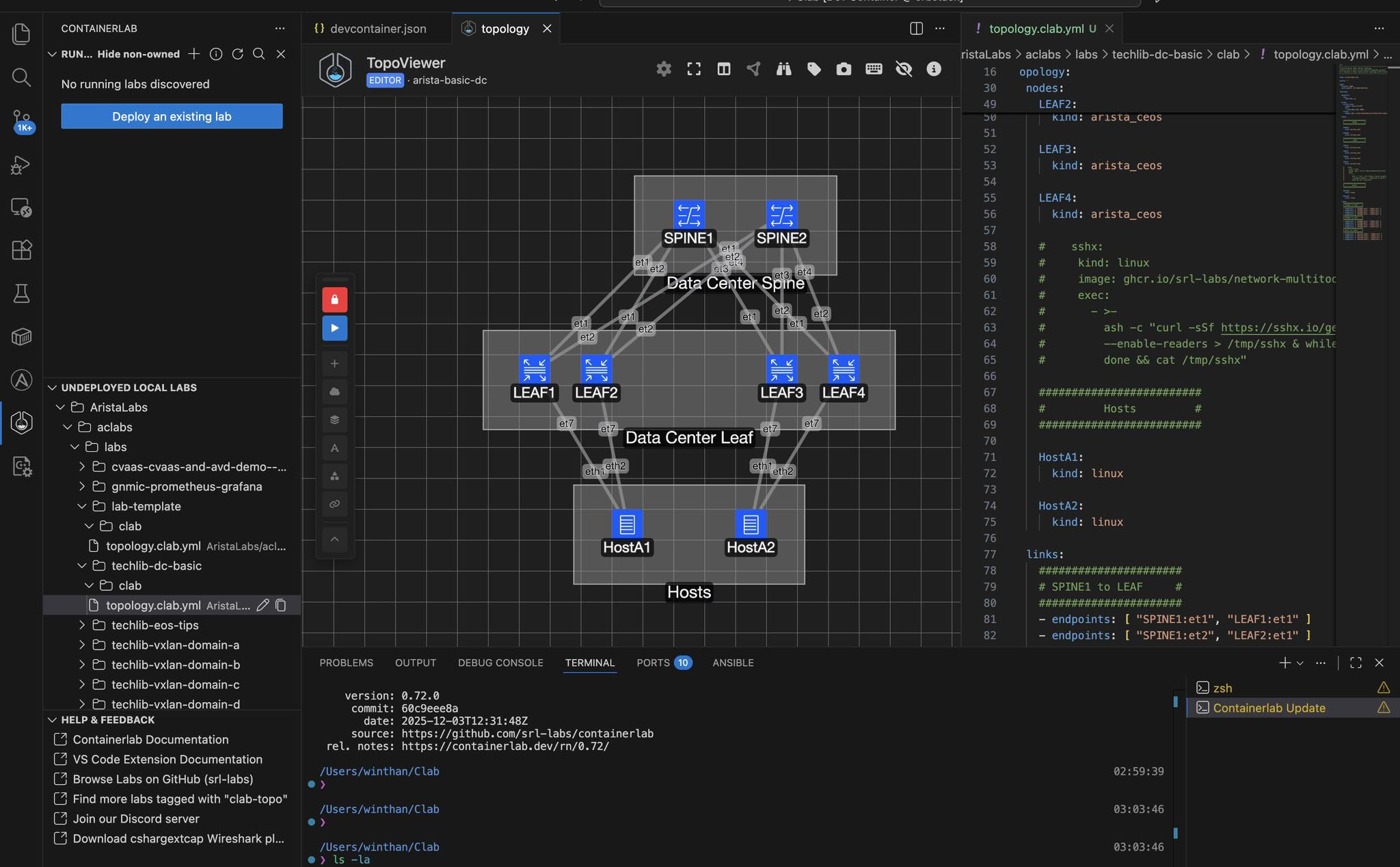Click edit pencil icon on selected topology.clab.yml
The image size is (1400, 867).
point(262,605)
